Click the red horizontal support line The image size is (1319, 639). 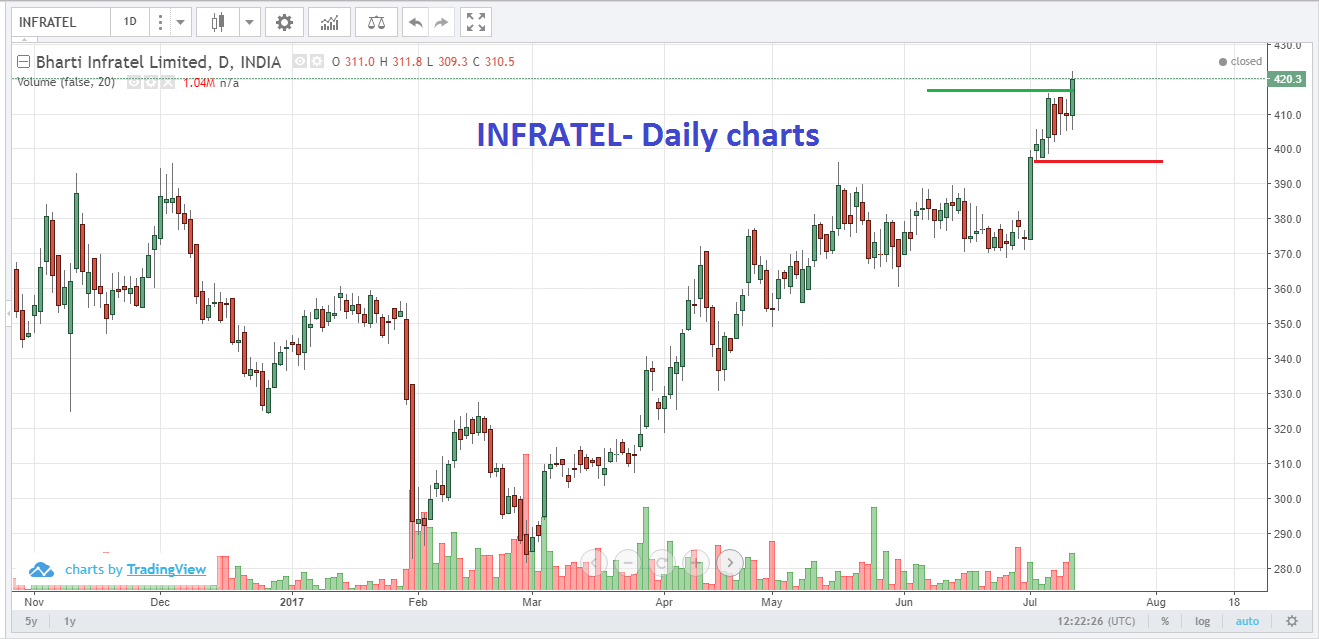1098,161
